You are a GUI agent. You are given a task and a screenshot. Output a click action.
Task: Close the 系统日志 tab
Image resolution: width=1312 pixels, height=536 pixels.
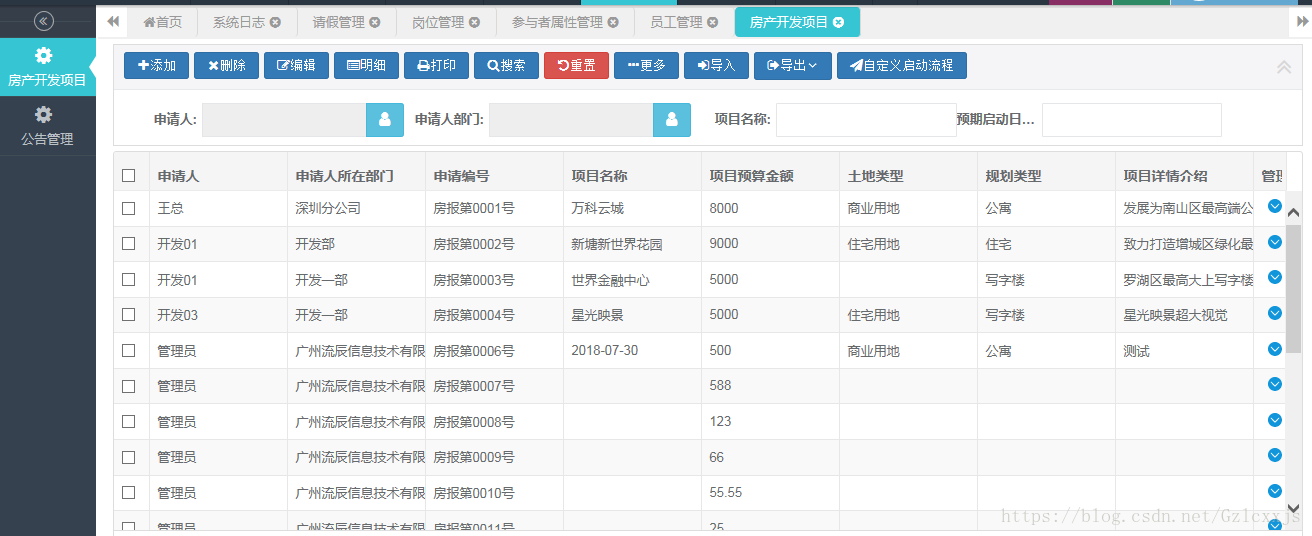tap(275, 22)
